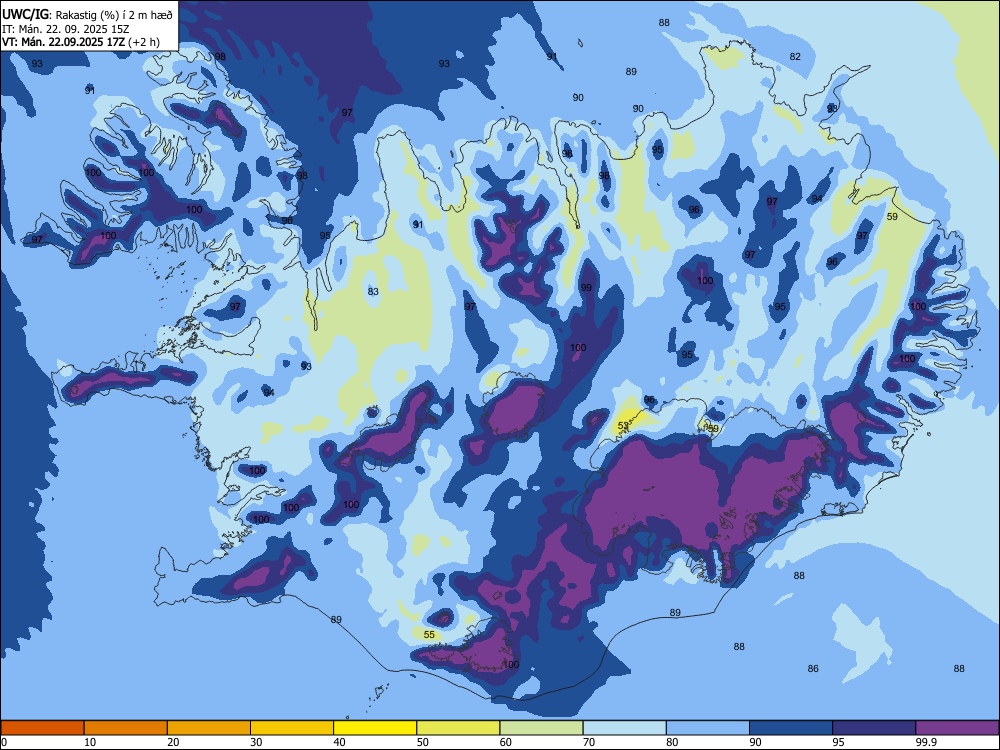1000x750 pixels.
Task: Click the dark orange 0–10 legend swatch
Action: tap(42, 728)
